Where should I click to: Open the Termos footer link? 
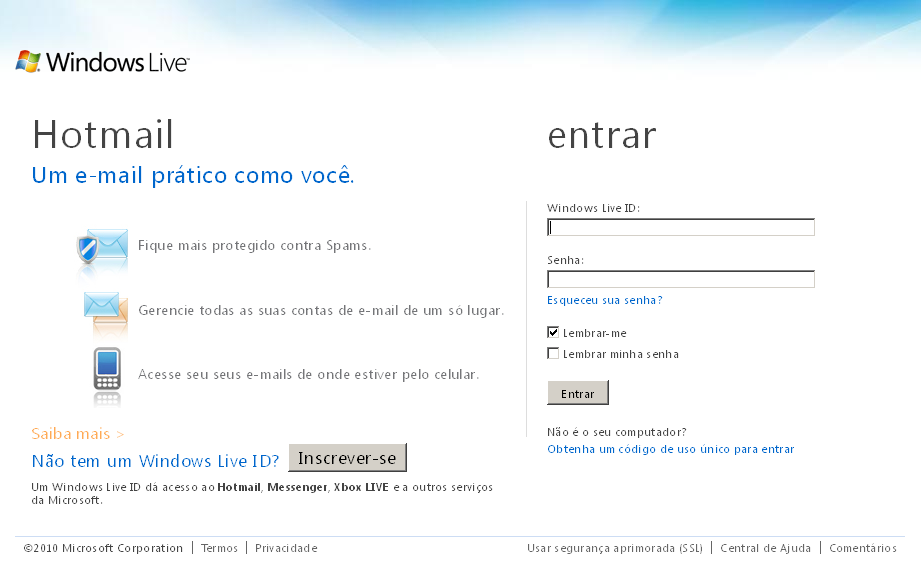tap(219, 548)
